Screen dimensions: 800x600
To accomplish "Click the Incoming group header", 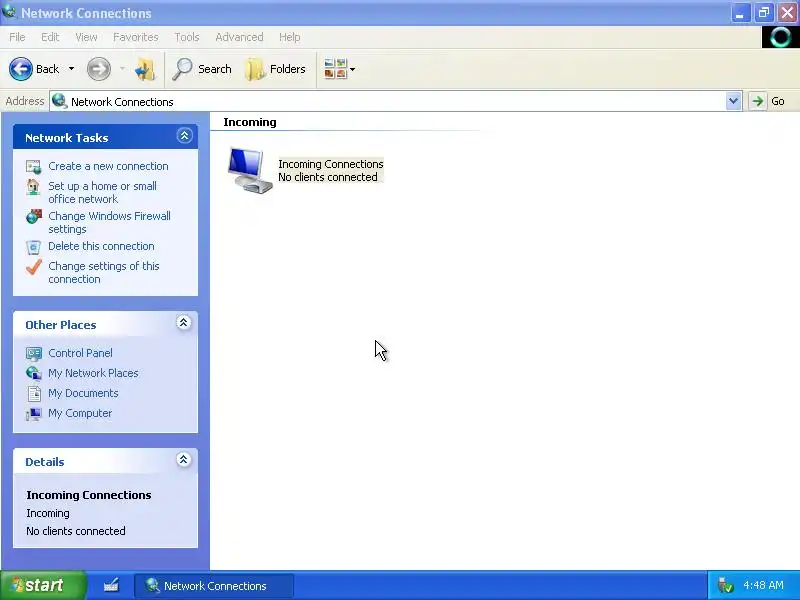I will coord(249,122).
